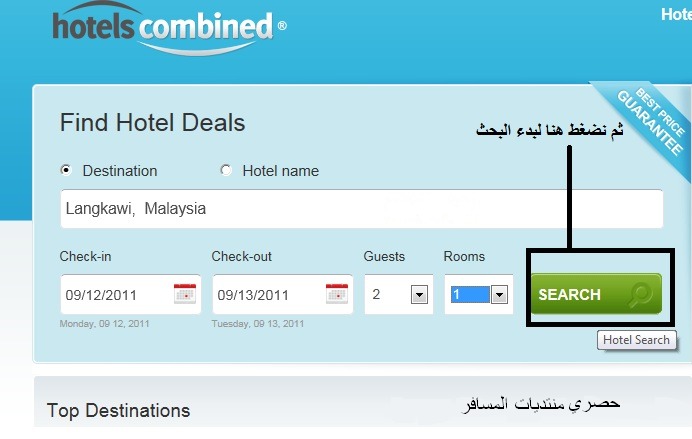
Task: Click the hotelscombined logo
Action: click(164, 25)
